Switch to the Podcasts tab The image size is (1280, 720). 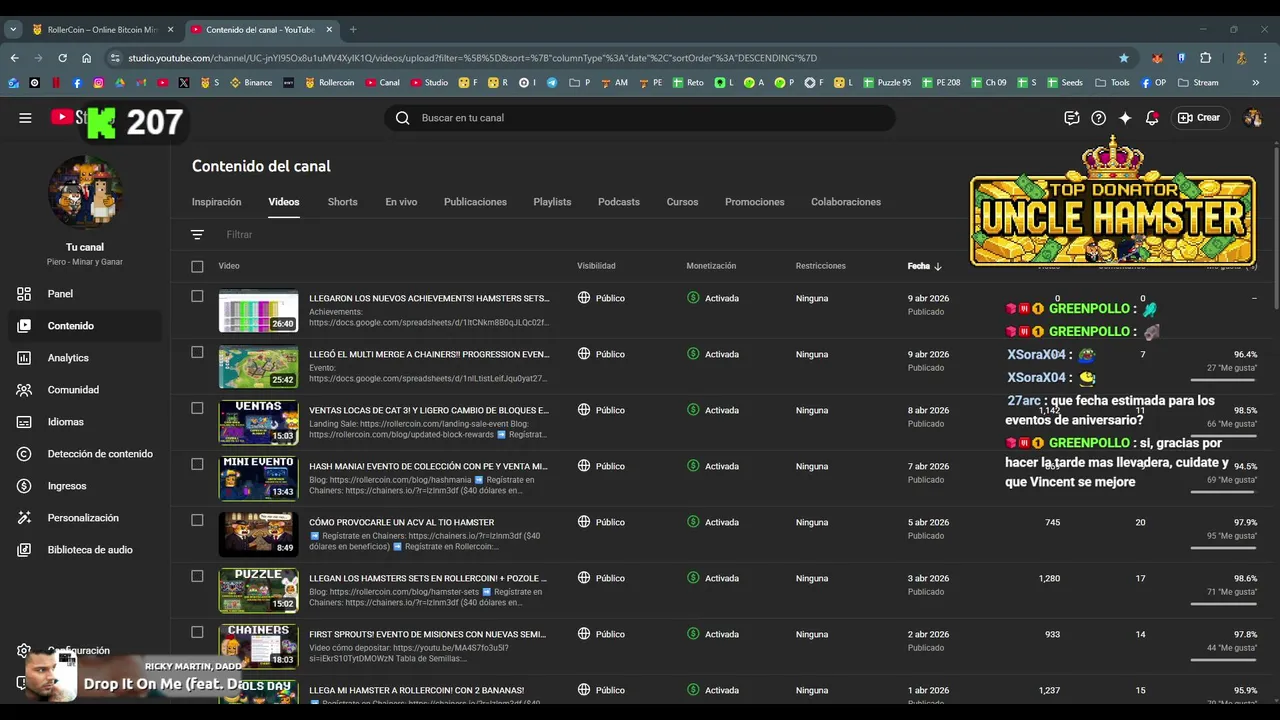tap(618, 202)
